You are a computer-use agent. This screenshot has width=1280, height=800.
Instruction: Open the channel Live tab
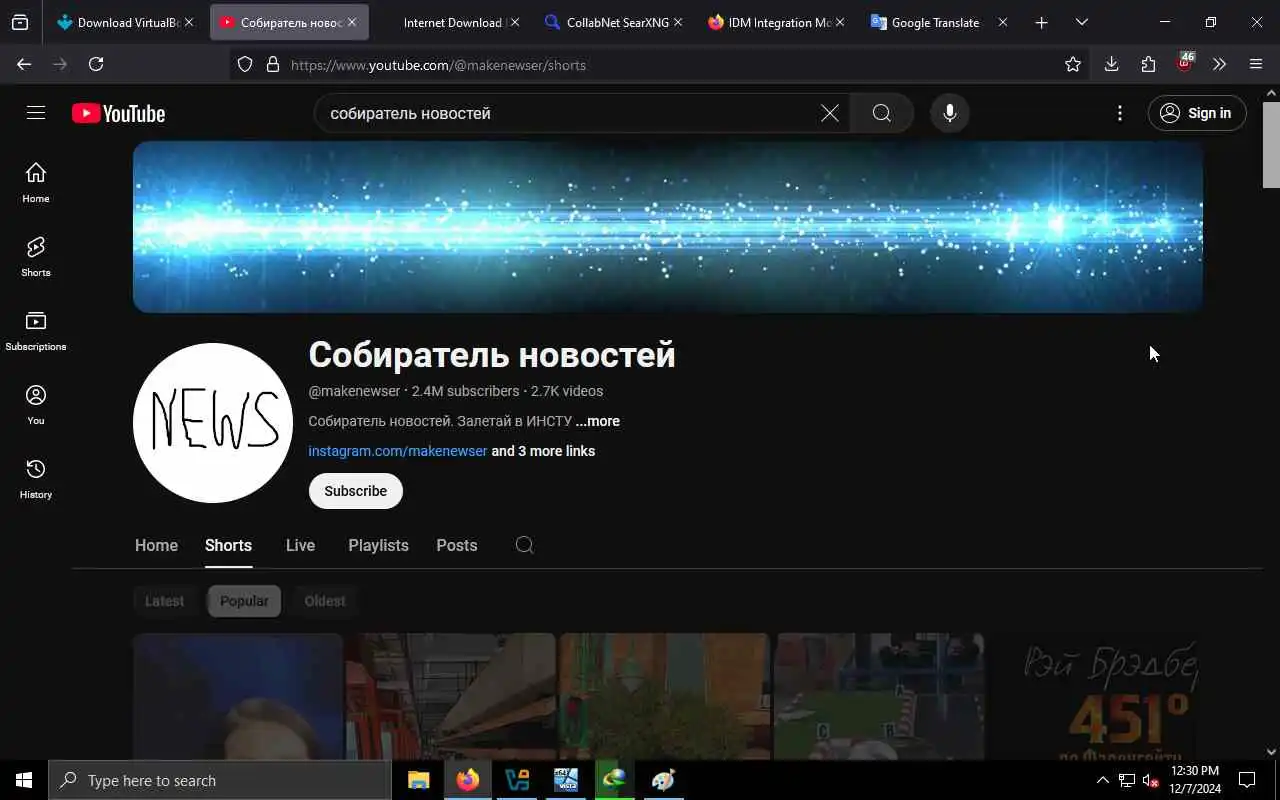(x=300, y=545)
